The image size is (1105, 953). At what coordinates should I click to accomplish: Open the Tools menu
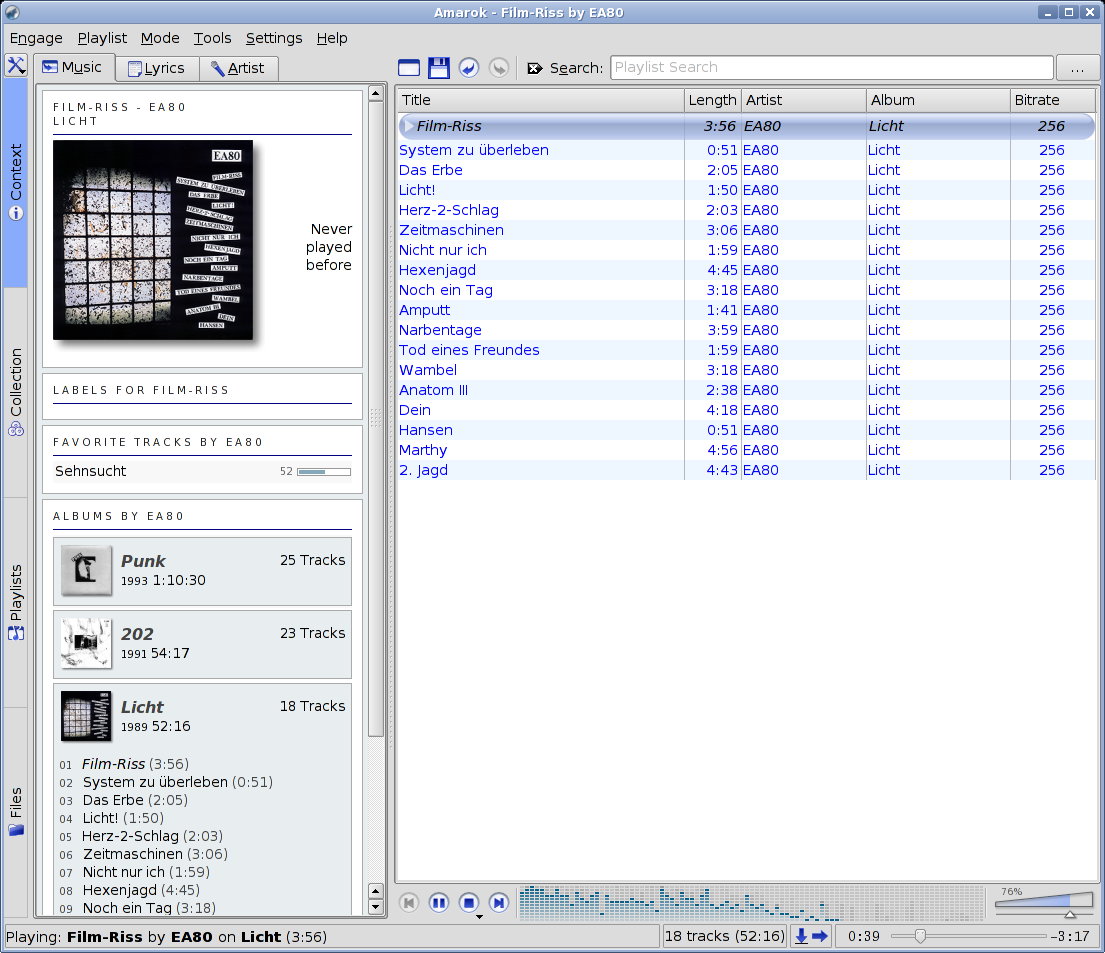212,38
